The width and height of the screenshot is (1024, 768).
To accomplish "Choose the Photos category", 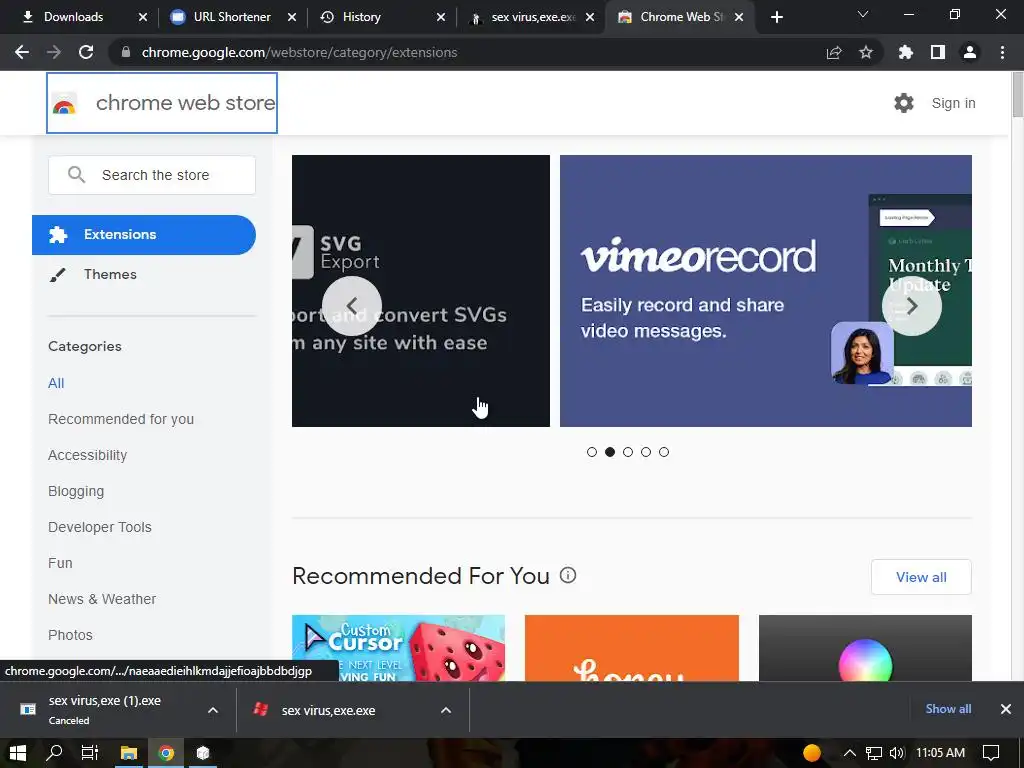I will [x=71, y=635].
